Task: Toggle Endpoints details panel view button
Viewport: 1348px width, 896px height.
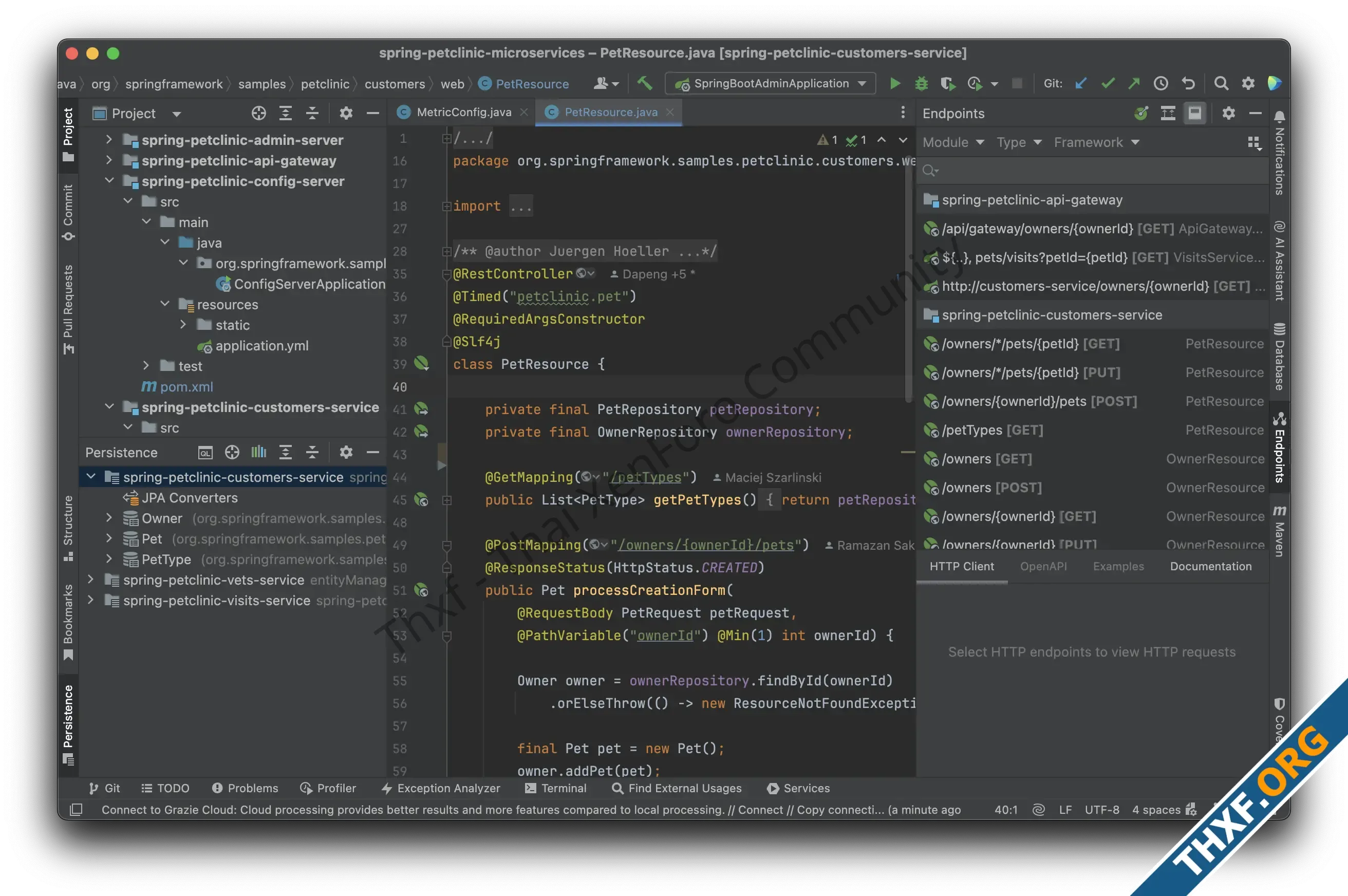Action: [x=1195, y=113]
